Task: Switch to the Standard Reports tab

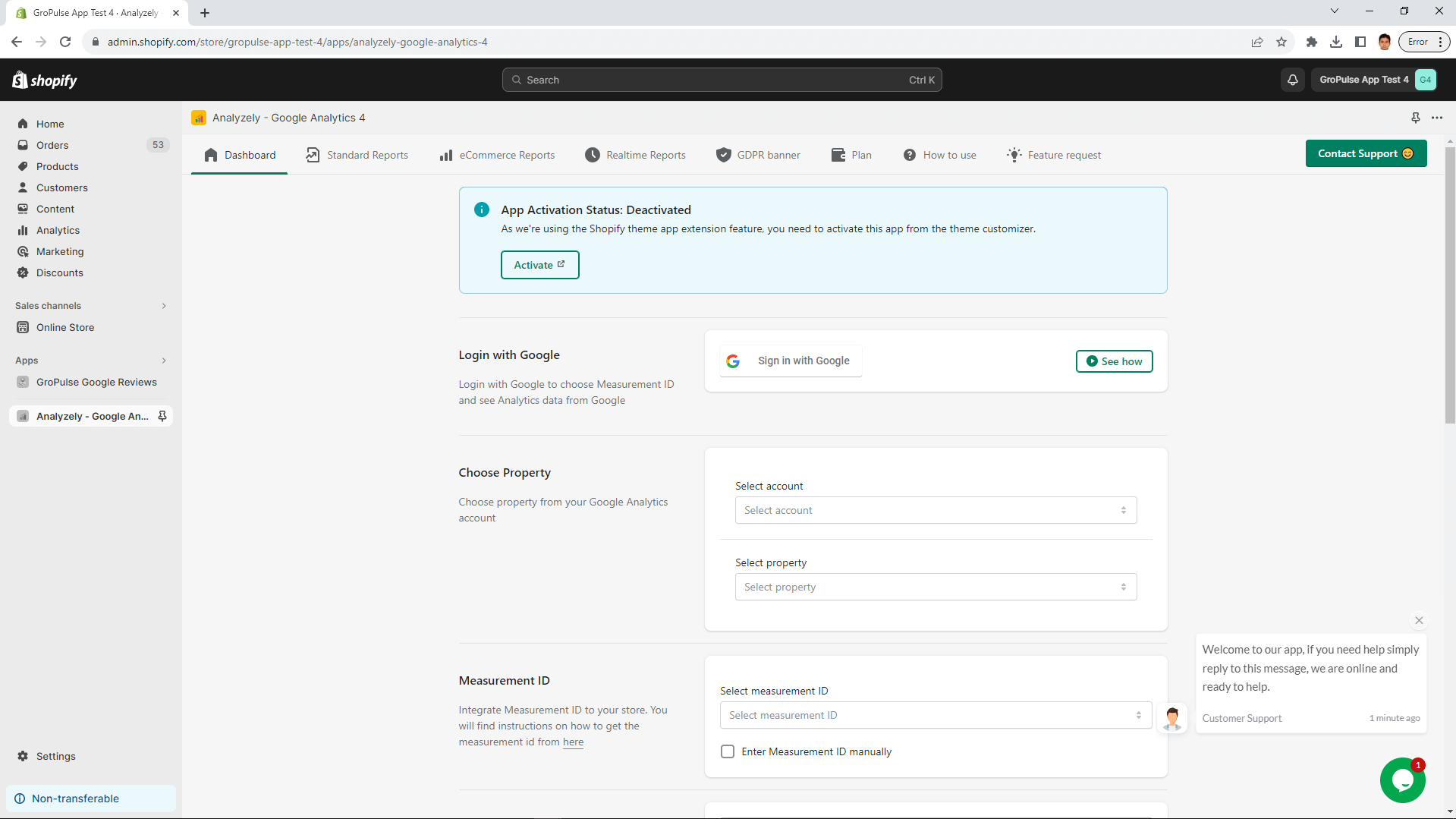Action: pyautogui.click(x=357, y=155)
